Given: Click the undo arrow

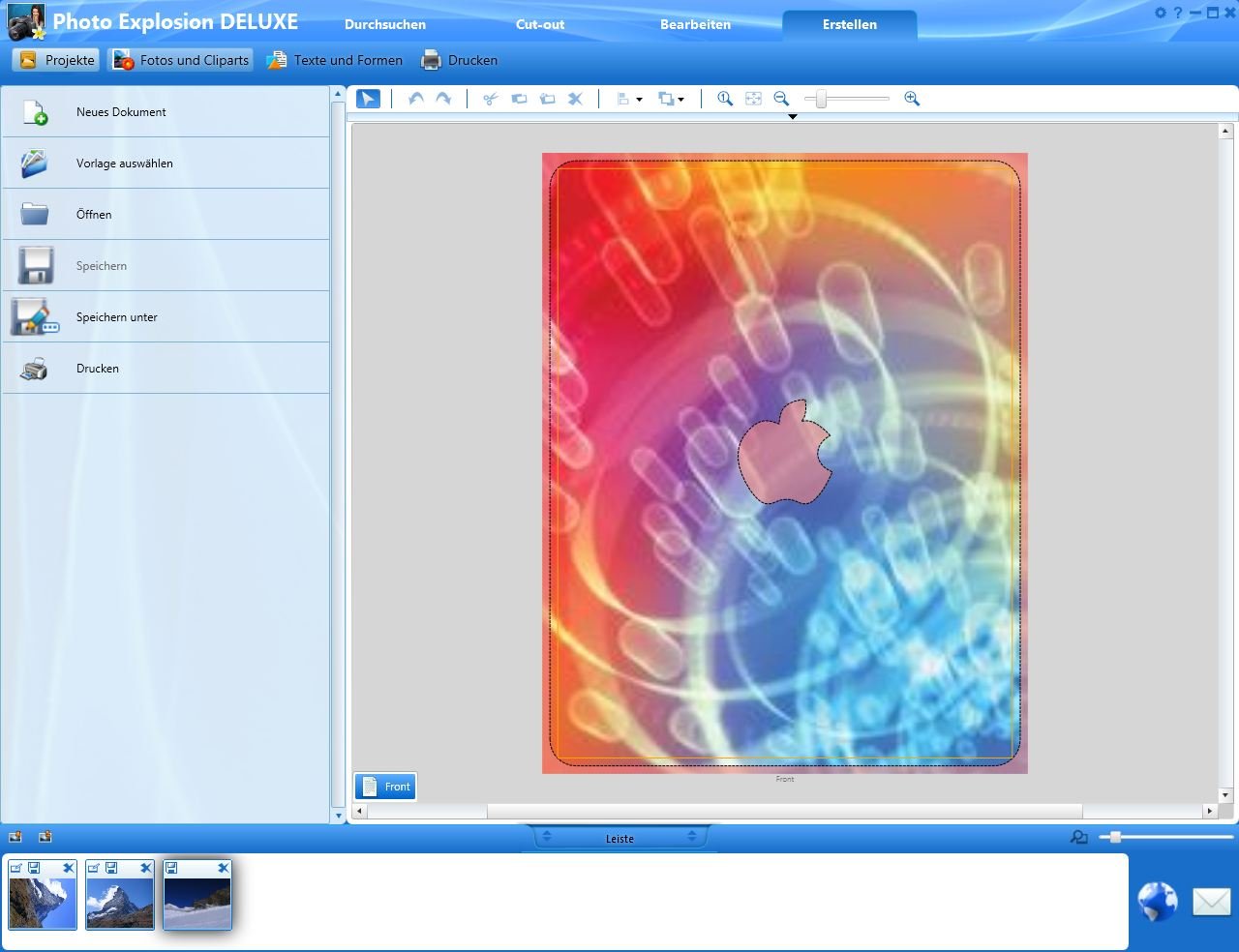Looking at the screenshot, I should 416,99.
